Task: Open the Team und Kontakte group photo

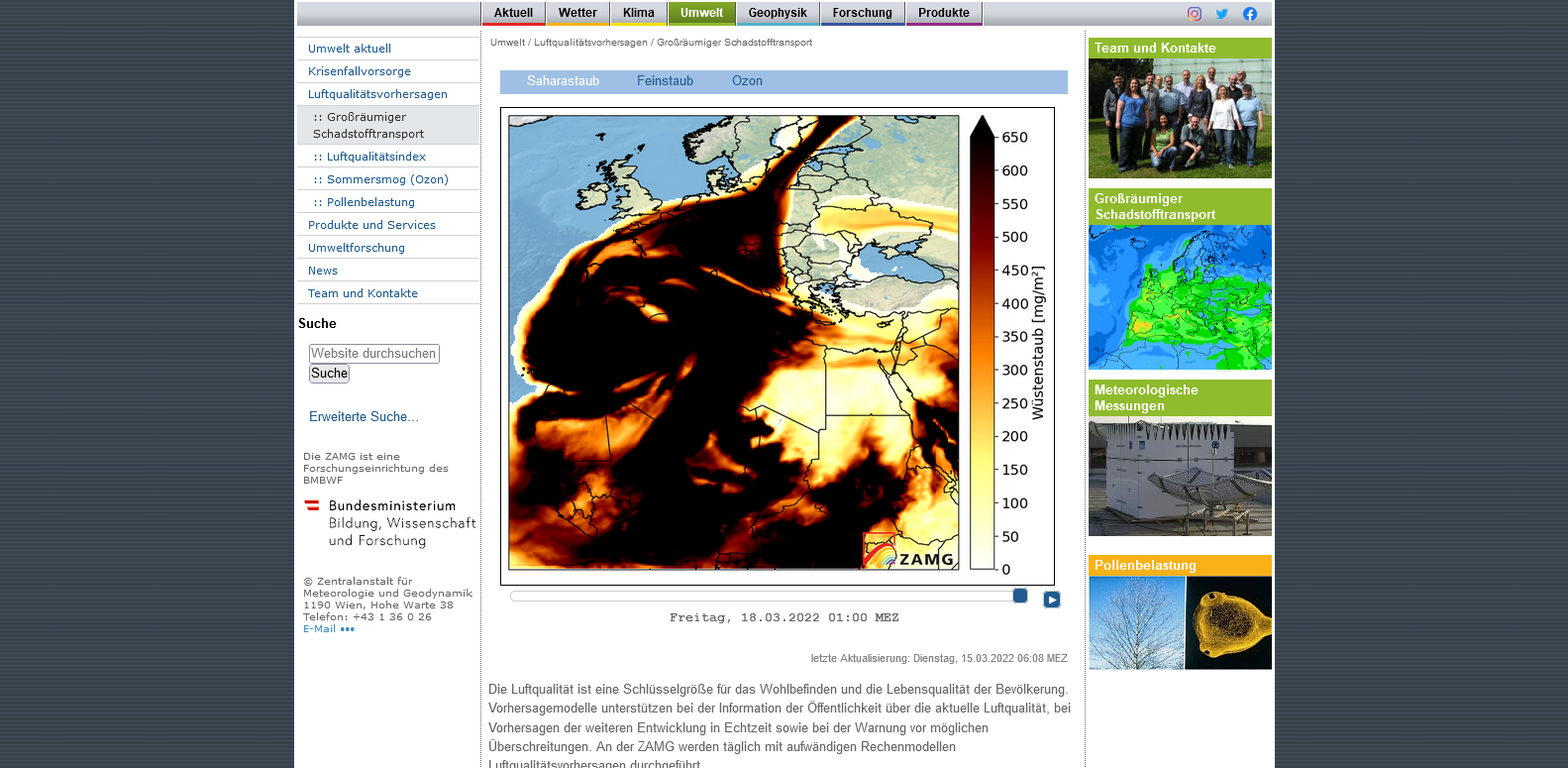Action: click(x=1180, y=118)
